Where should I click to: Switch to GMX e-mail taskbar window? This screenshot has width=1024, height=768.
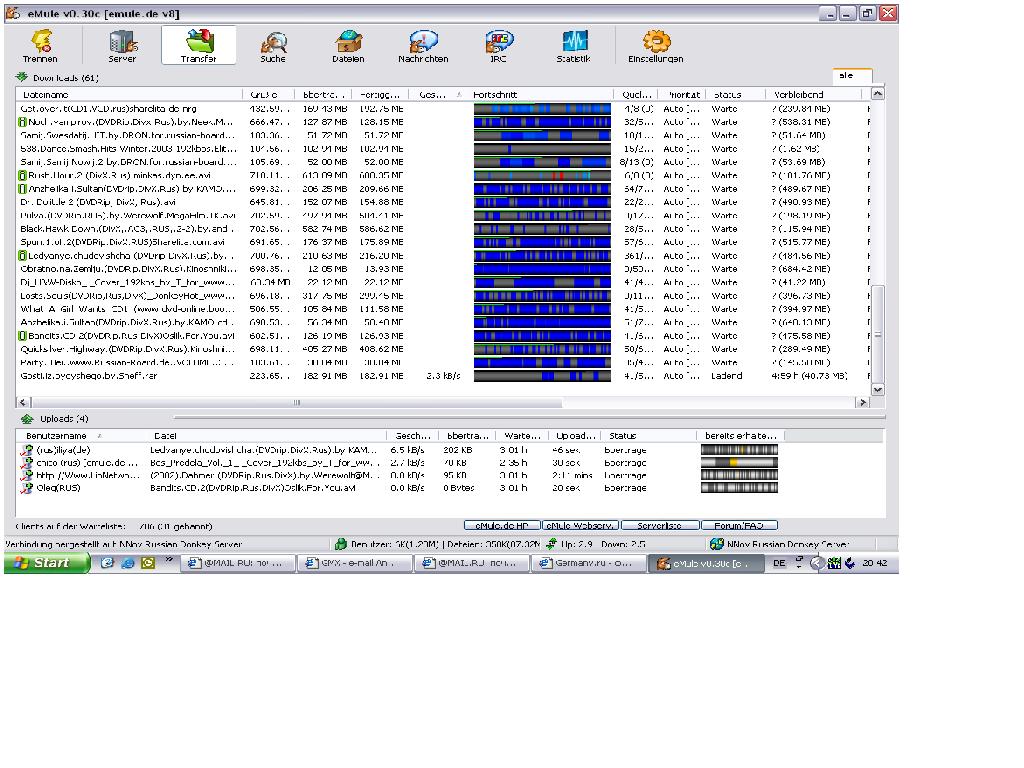[355, 563]
